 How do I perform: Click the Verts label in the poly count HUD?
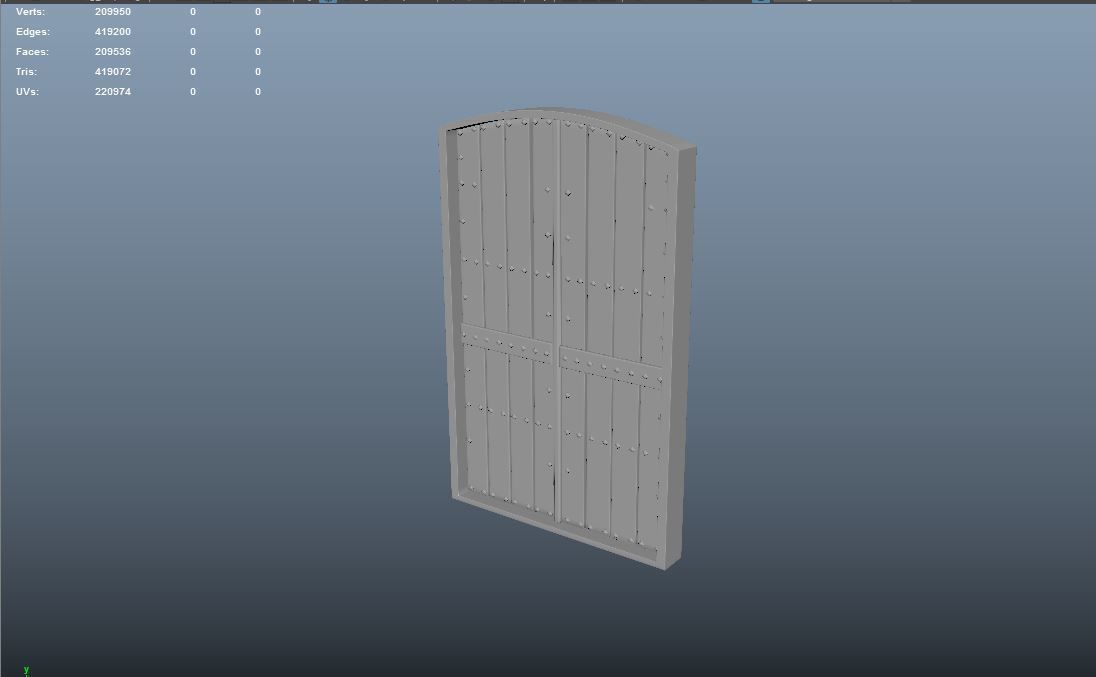[x=30, y=12]
